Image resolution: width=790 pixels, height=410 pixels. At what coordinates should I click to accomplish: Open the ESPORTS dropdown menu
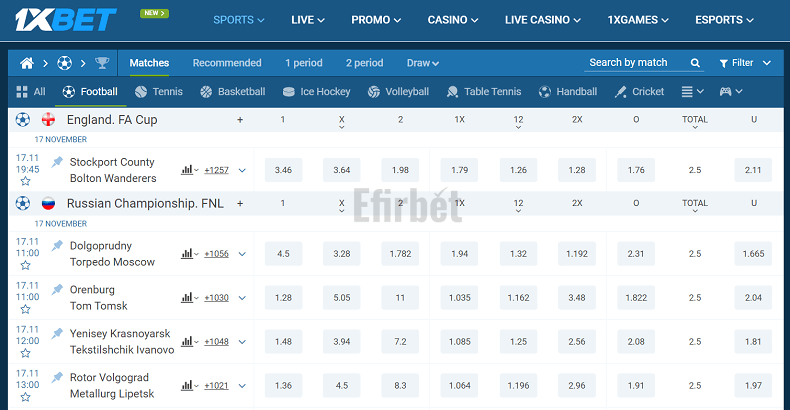tap(724, 20)
